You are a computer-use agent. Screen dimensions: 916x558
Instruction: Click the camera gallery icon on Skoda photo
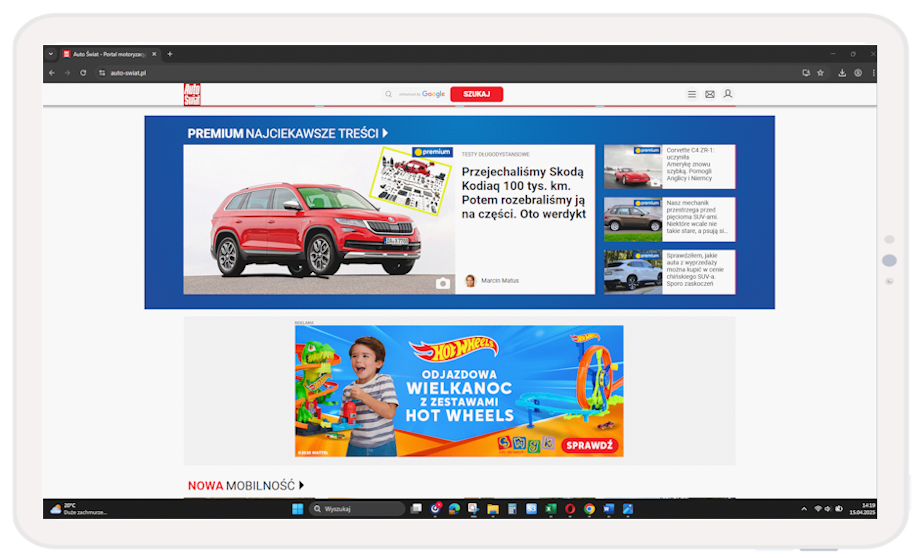tap(443, 283)
